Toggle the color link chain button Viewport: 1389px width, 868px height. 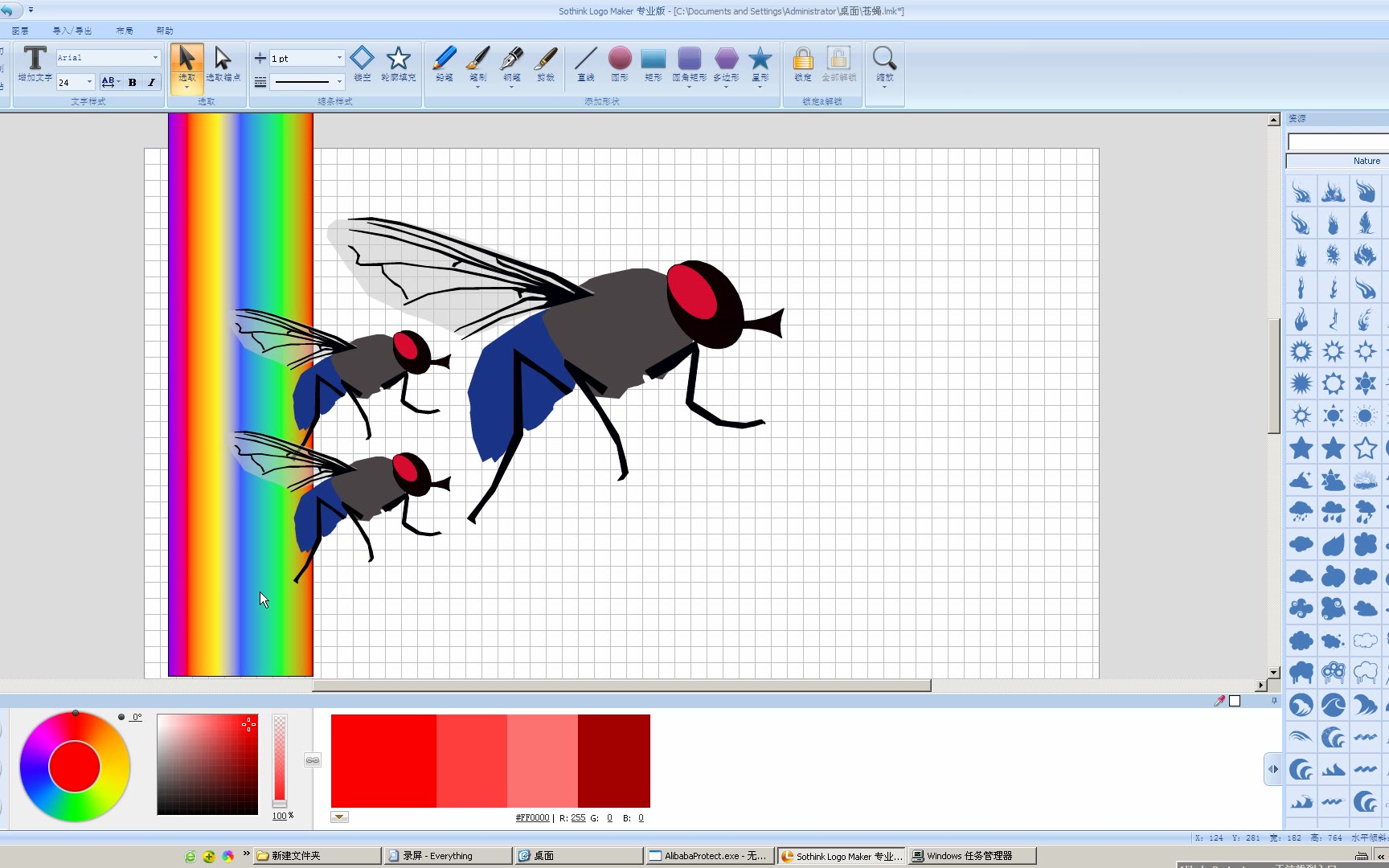click(313, 760)
